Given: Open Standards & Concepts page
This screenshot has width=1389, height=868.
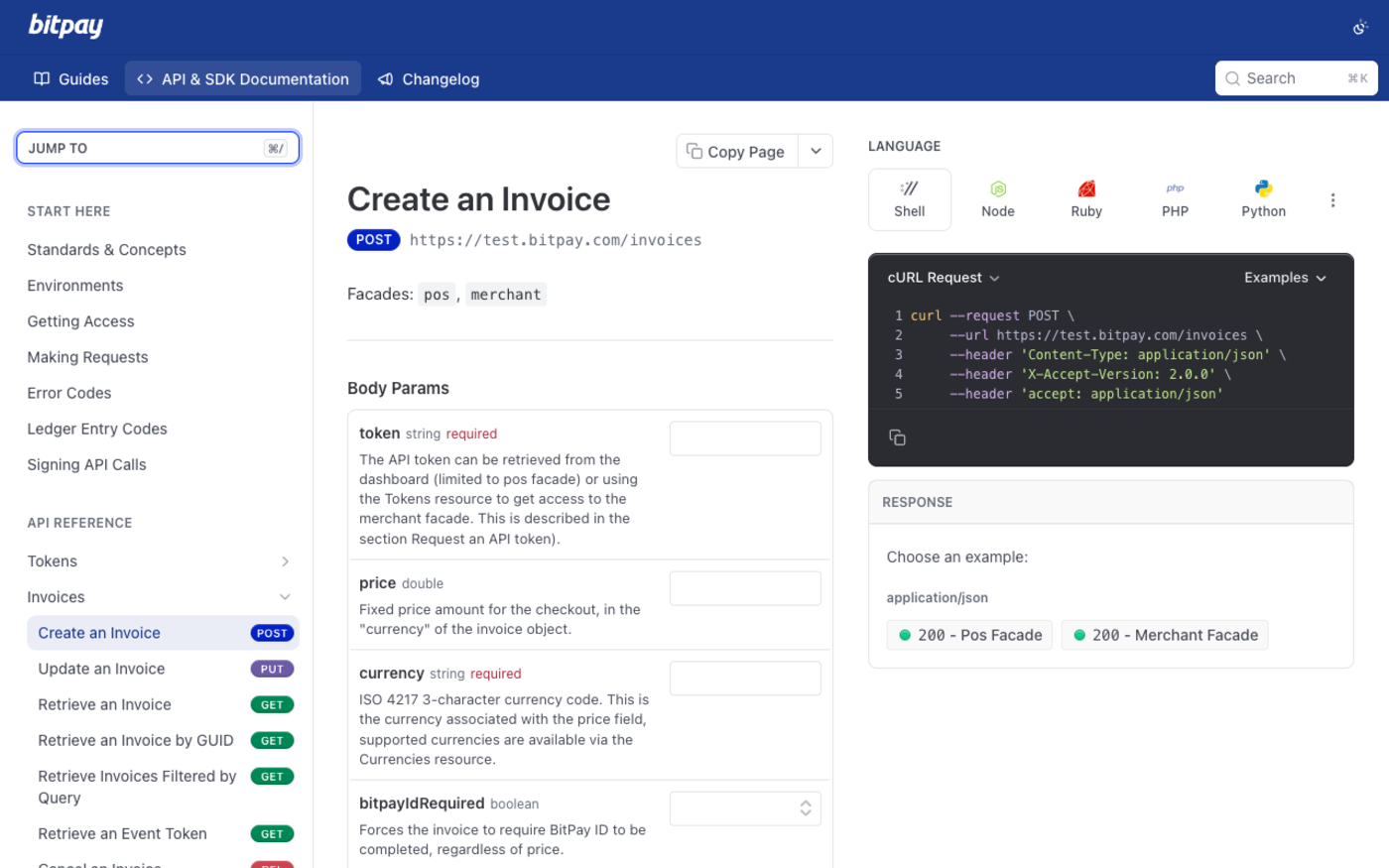Looking at the screenshot, I should pyautogui.click(x=106, y=250).
